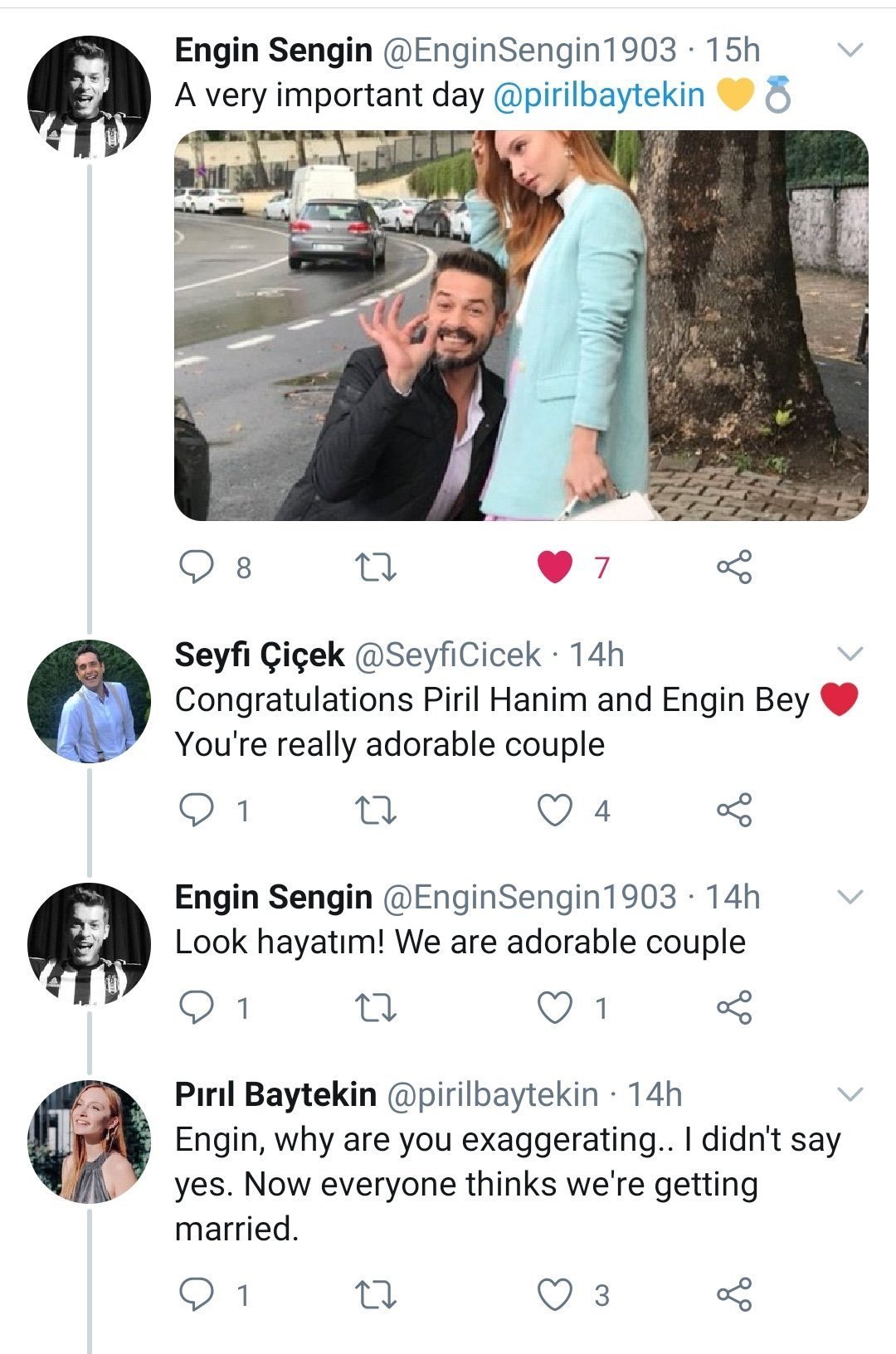Screen dimensions: 896x1354
Task: Share Engin Sengin's photo tweet
Action: (x=734, y=567)
